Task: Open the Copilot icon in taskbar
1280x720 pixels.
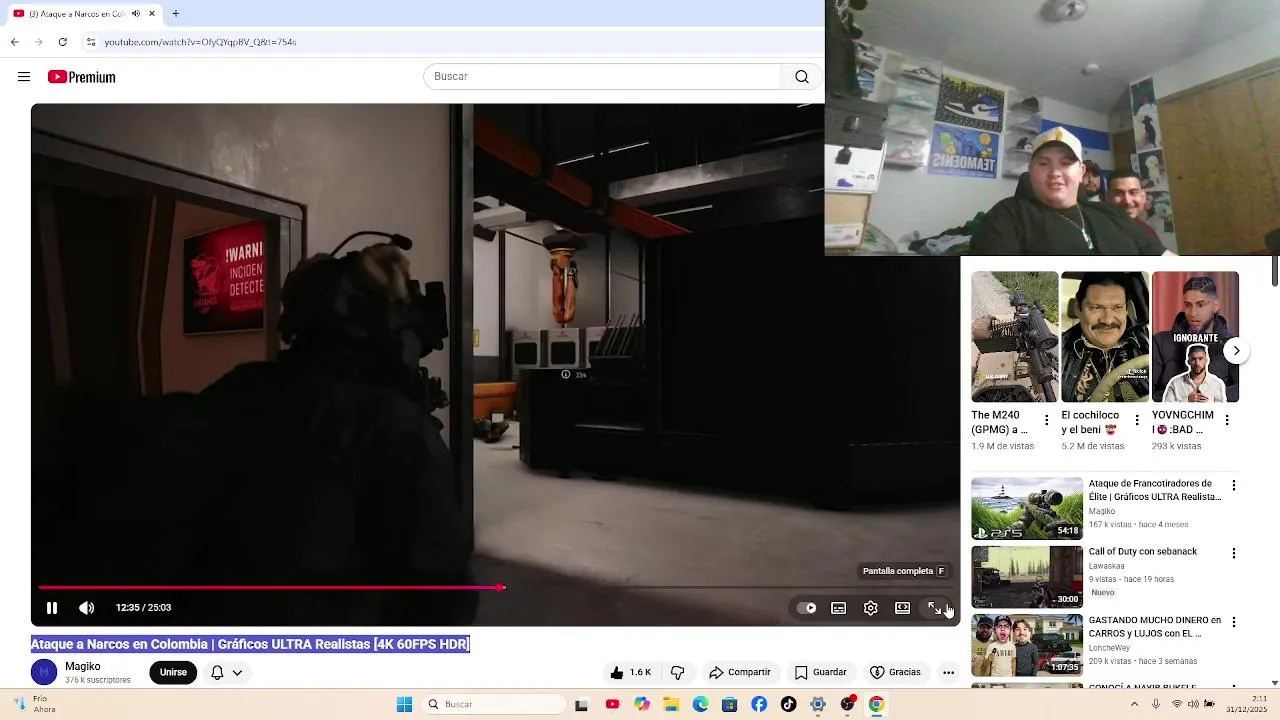Action: pyautogui.click(x=642, y=704)
